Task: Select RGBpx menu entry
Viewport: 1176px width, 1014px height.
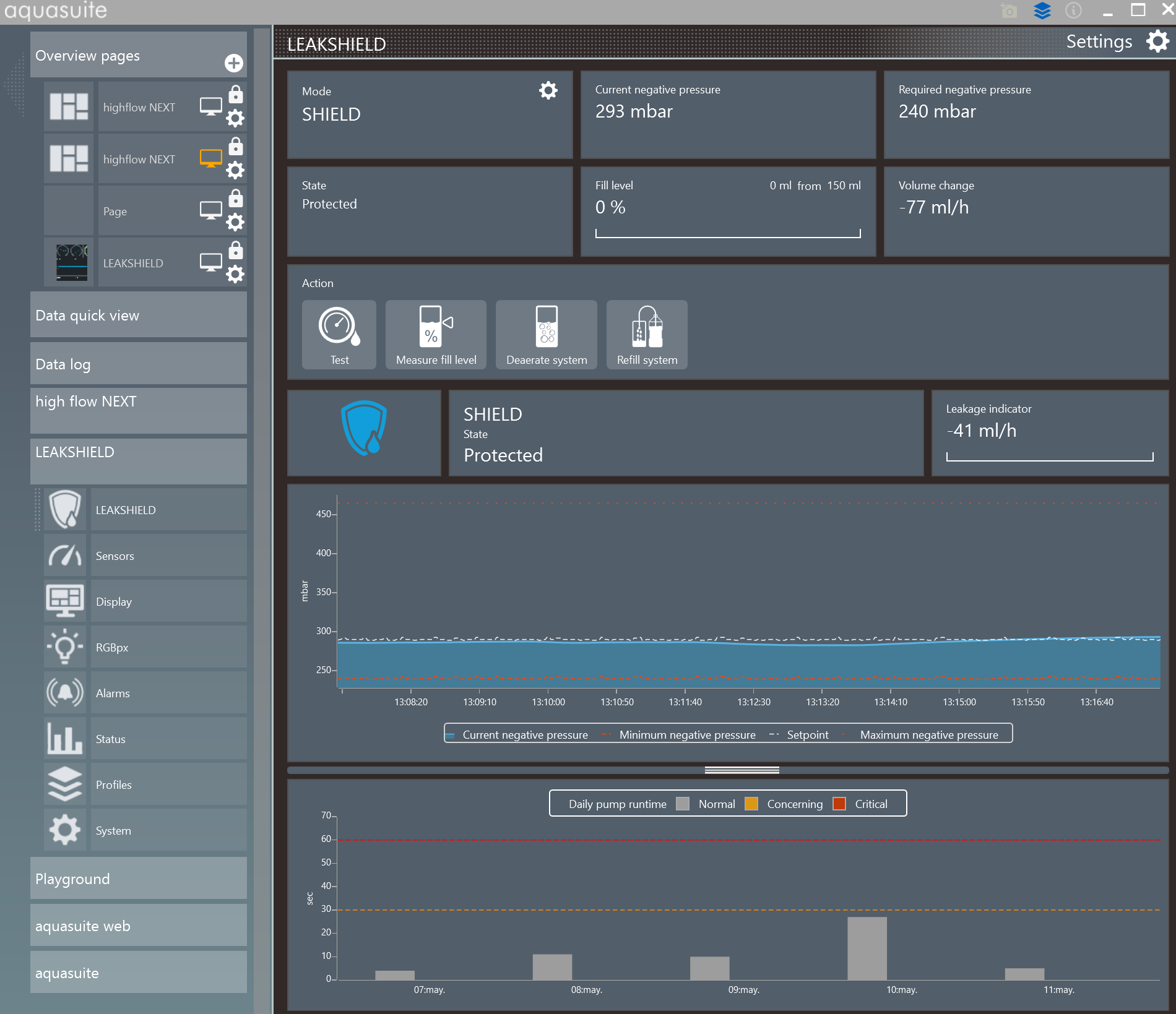Action: click(168, 647)
